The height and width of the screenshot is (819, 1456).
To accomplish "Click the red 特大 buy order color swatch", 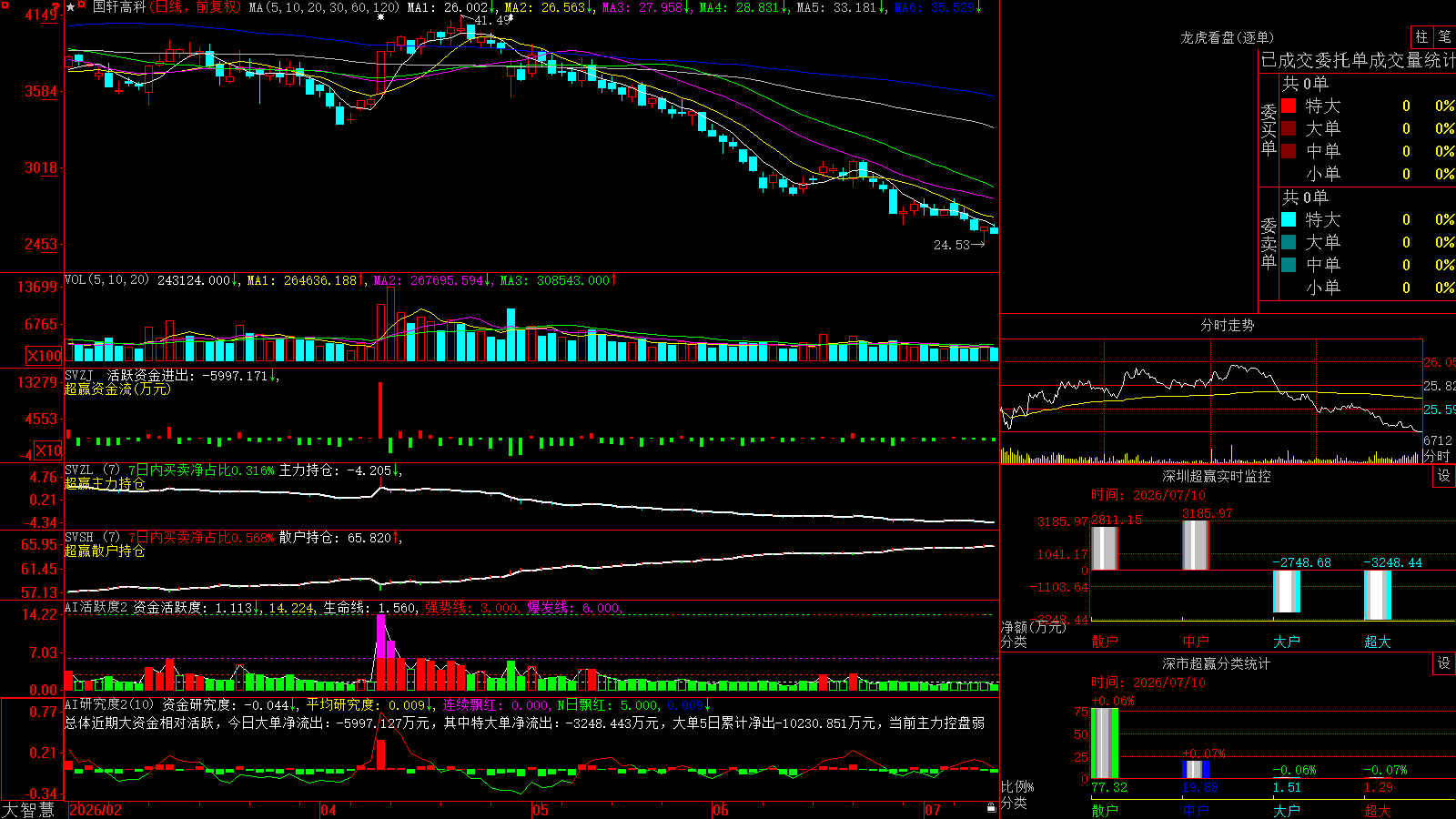I will click(x=1289, y=106).
